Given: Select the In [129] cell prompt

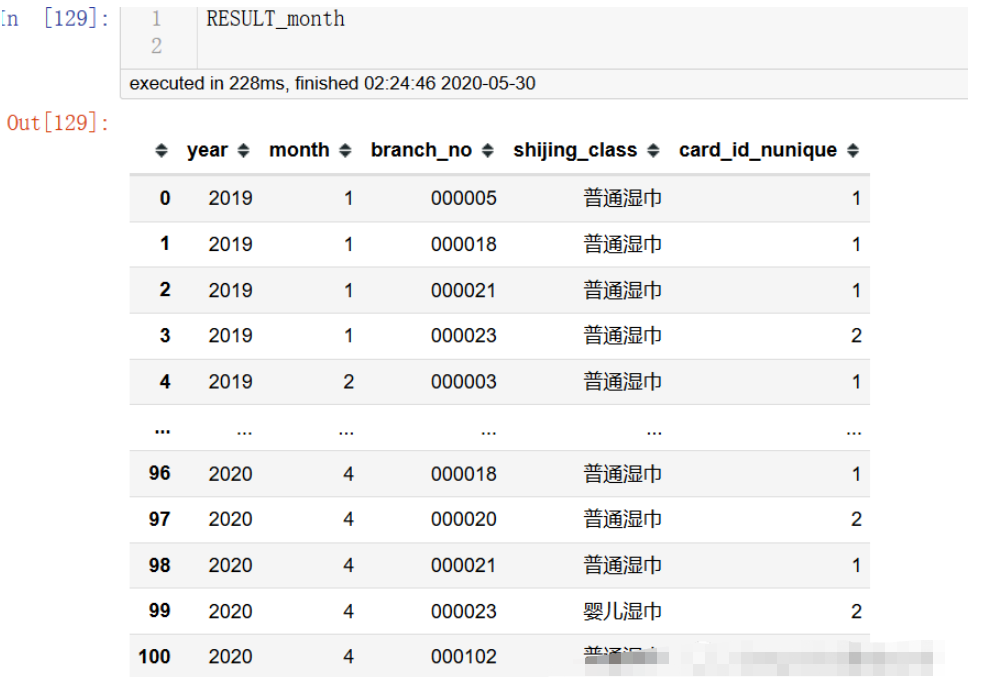Looking at the screenshot, I should click(55, 19).
